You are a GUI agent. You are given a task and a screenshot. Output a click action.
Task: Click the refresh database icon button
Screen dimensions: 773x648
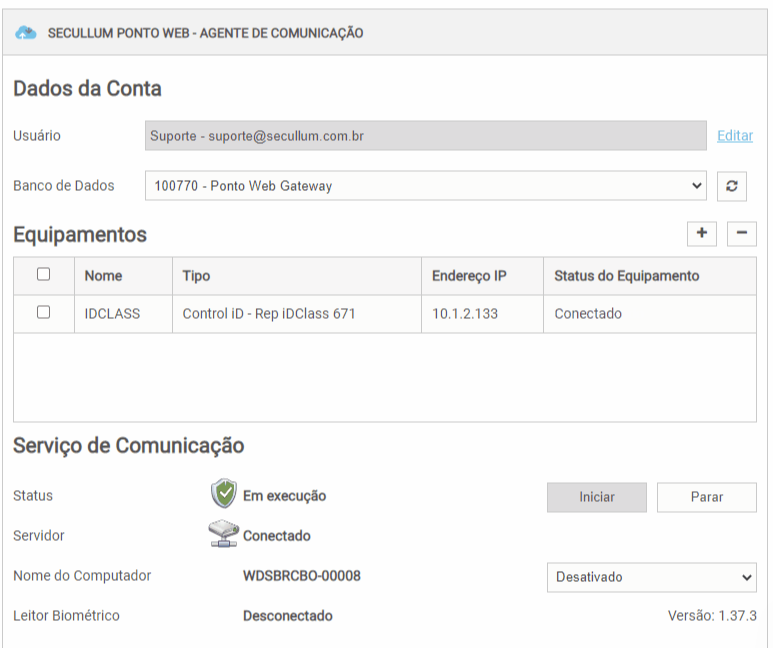[x=732, y=186]
